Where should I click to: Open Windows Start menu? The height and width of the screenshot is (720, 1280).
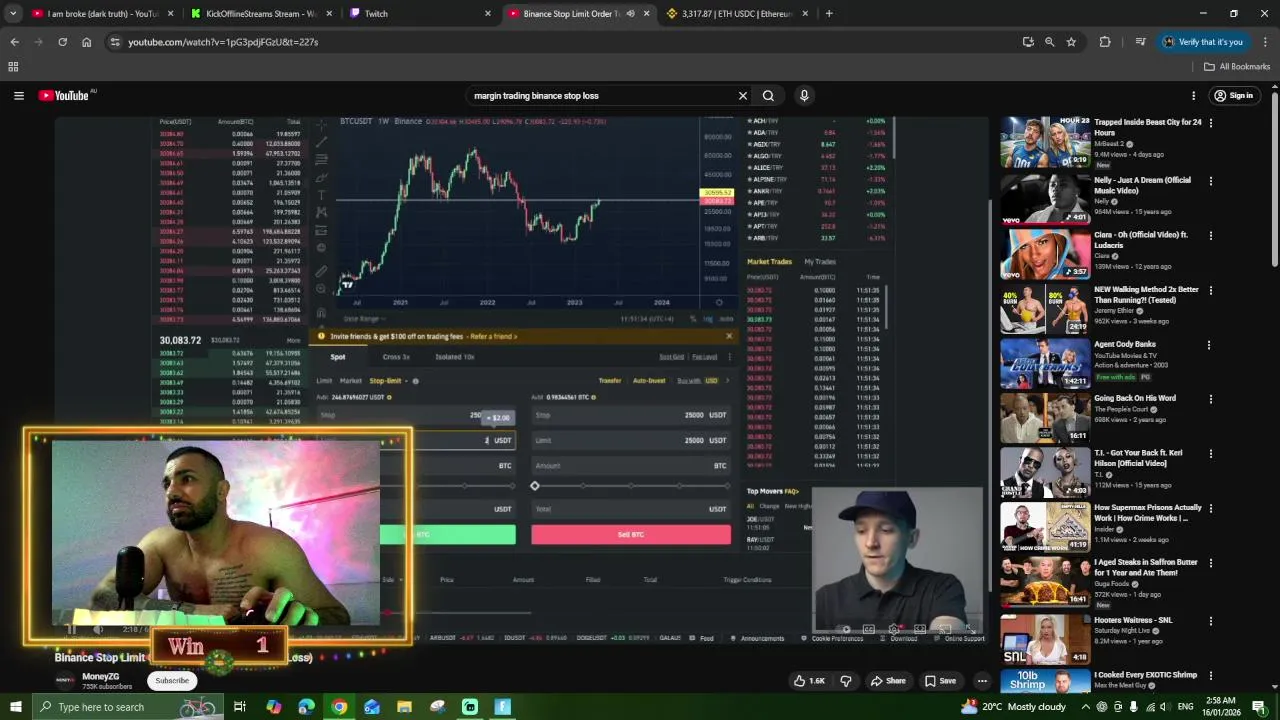tap(15, 707)
